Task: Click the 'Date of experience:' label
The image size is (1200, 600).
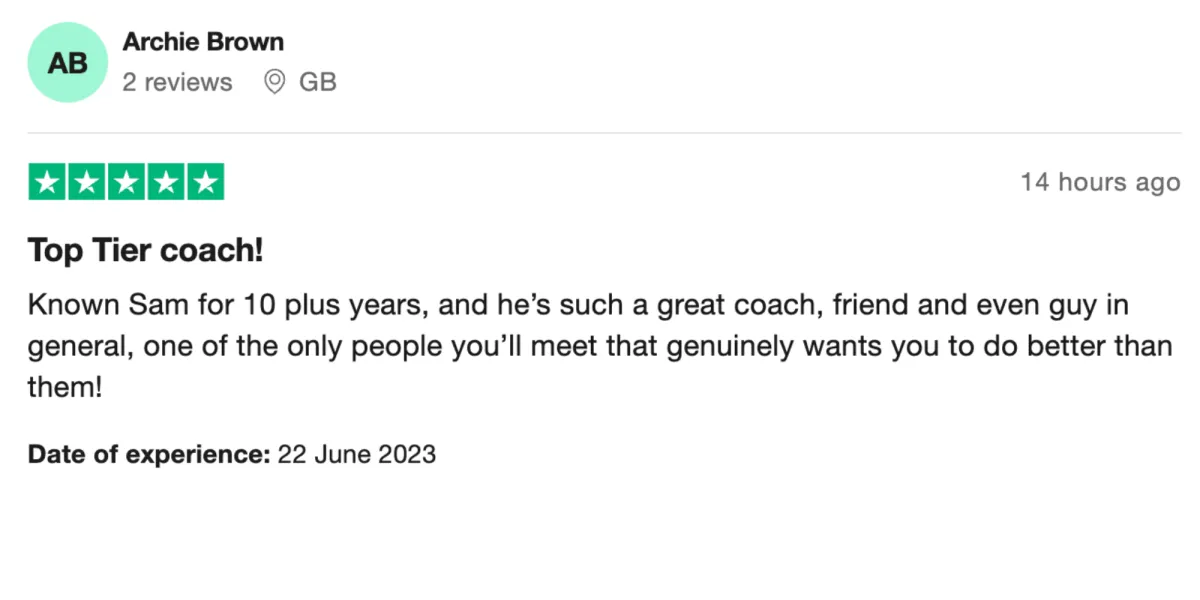Action: tap(149, 455)
